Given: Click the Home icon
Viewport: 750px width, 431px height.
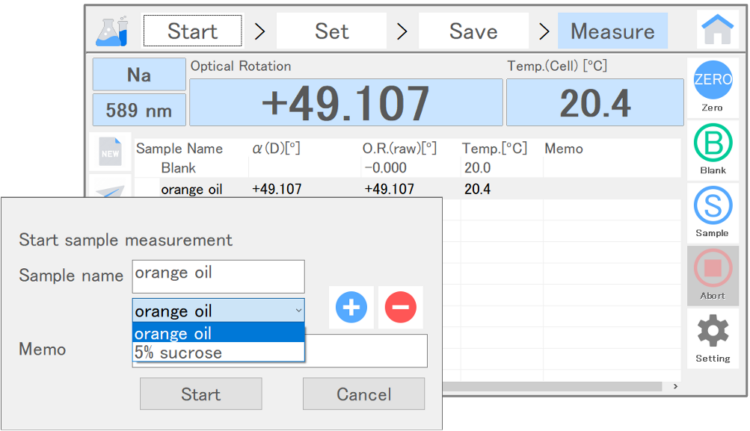Looking at the screenshot, I should point(715,30).
